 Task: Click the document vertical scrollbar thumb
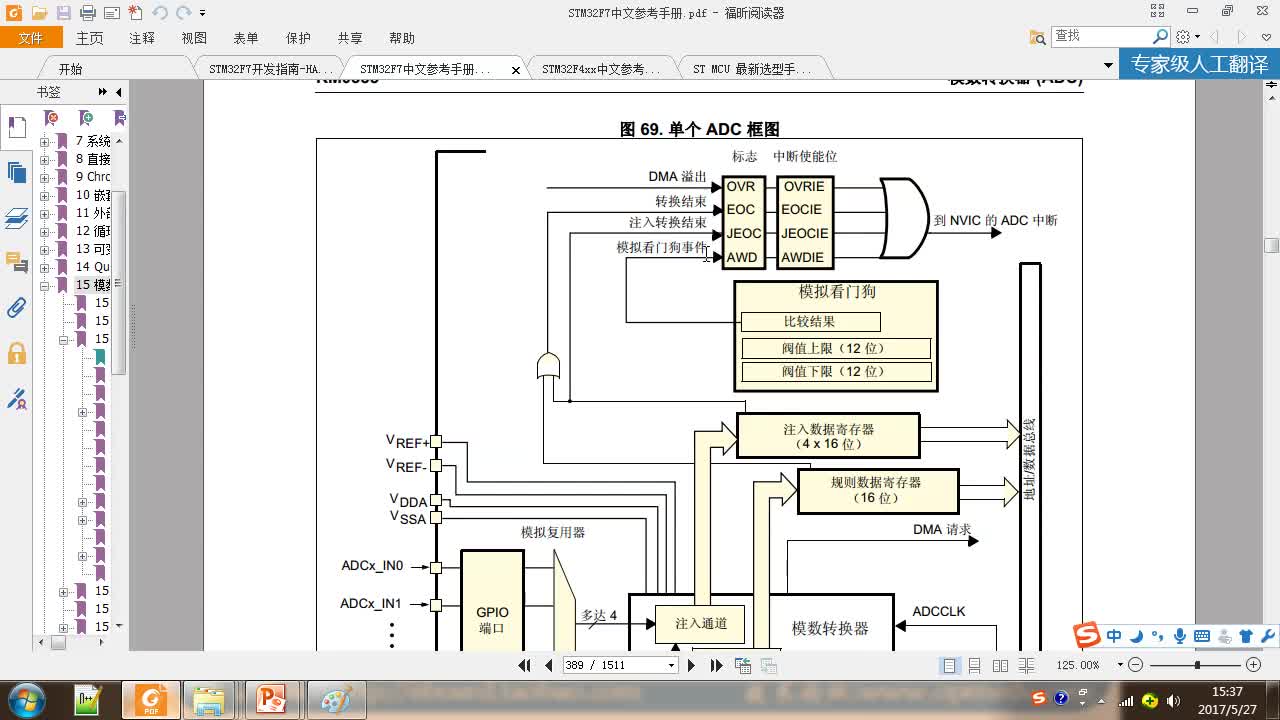(1271, 245)
